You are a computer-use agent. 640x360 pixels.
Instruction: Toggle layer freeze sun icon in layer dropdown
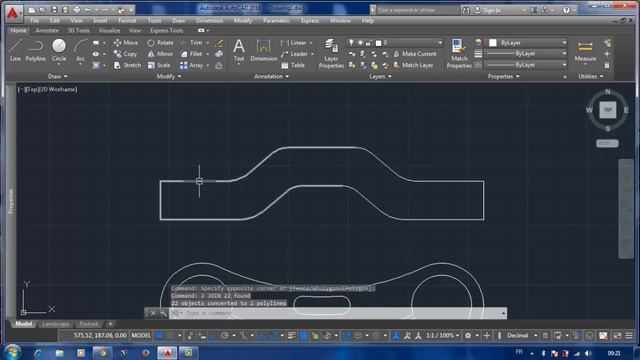(x=360, y=42)
